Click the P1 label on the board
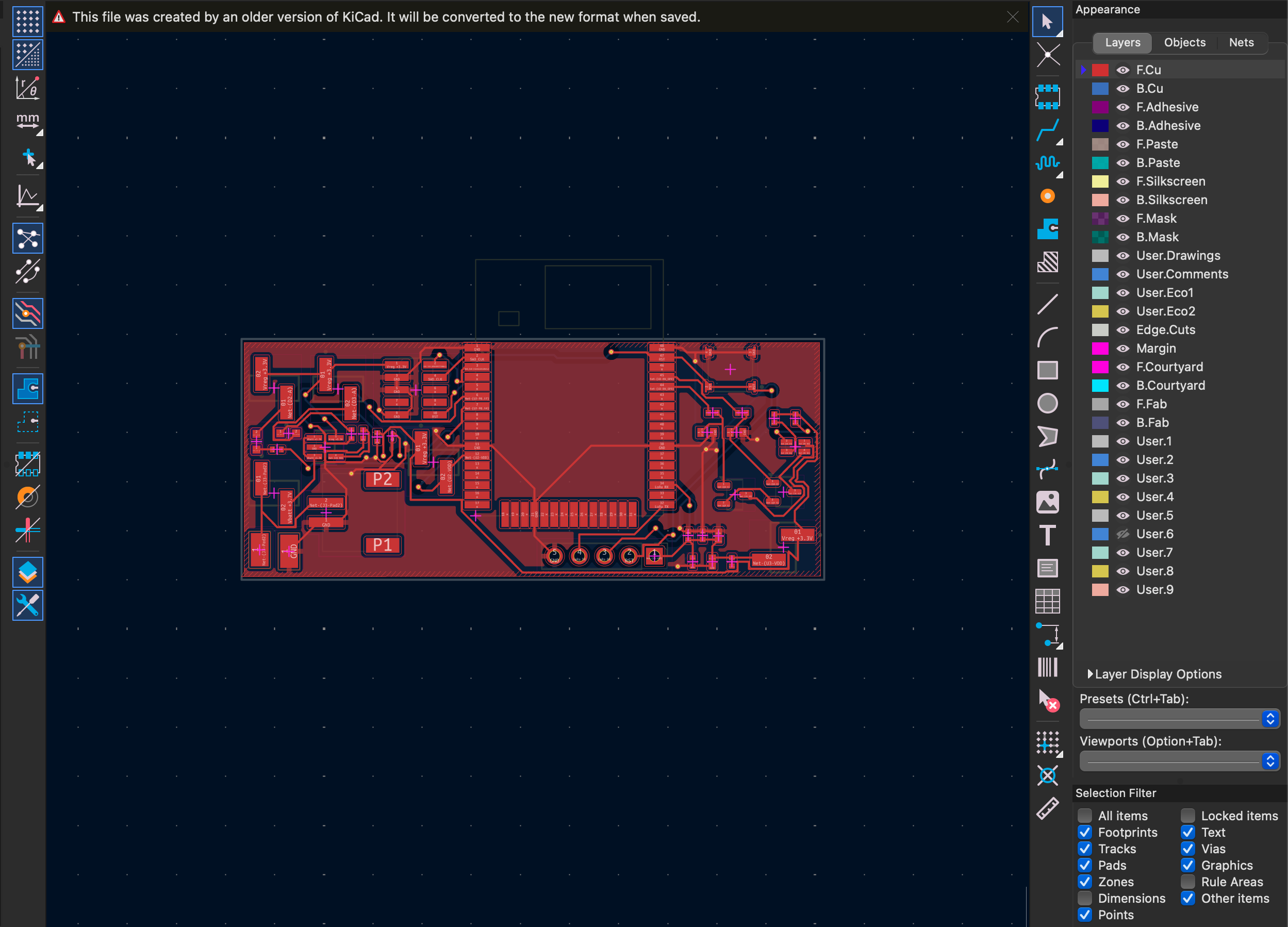1288x927 pixels. point(382,545)
